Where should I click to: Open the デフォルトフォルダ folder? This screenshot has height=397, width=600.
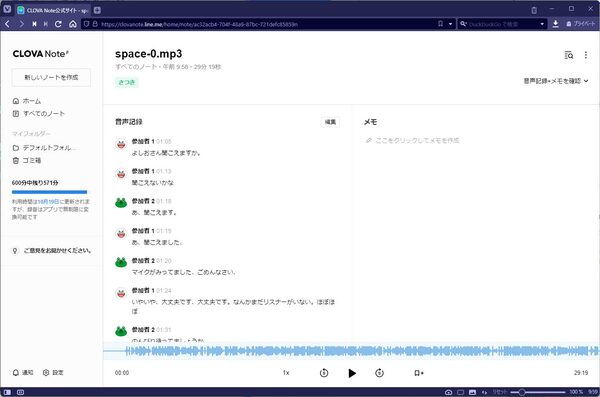(44, 148)
